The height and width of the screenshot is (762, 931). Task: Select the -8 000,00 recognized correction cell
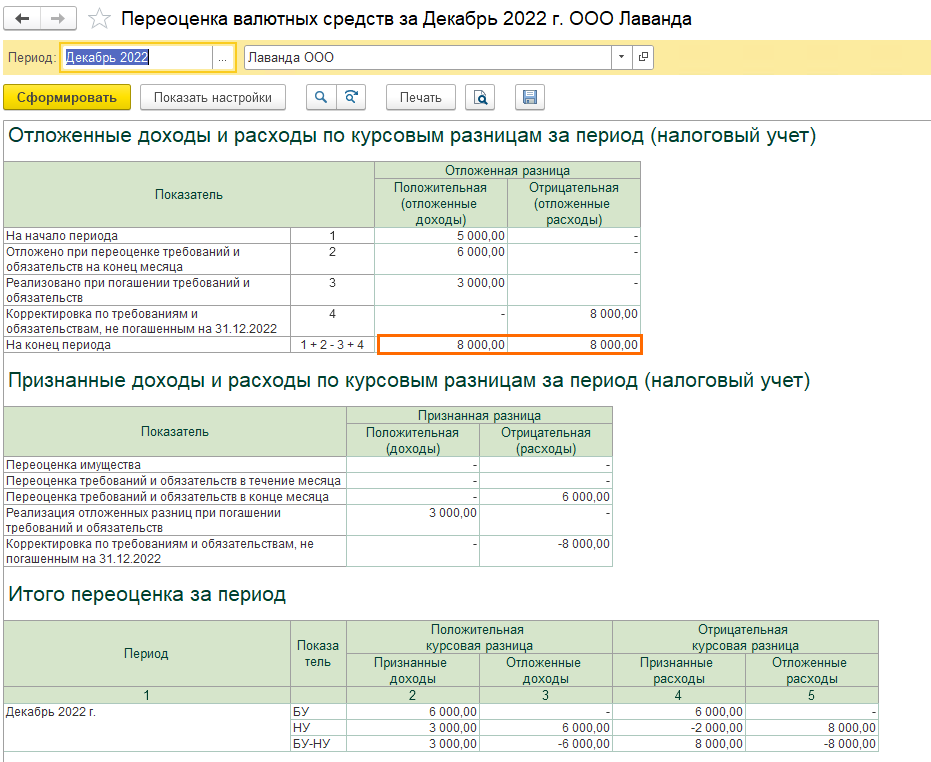tap(546, 551)
